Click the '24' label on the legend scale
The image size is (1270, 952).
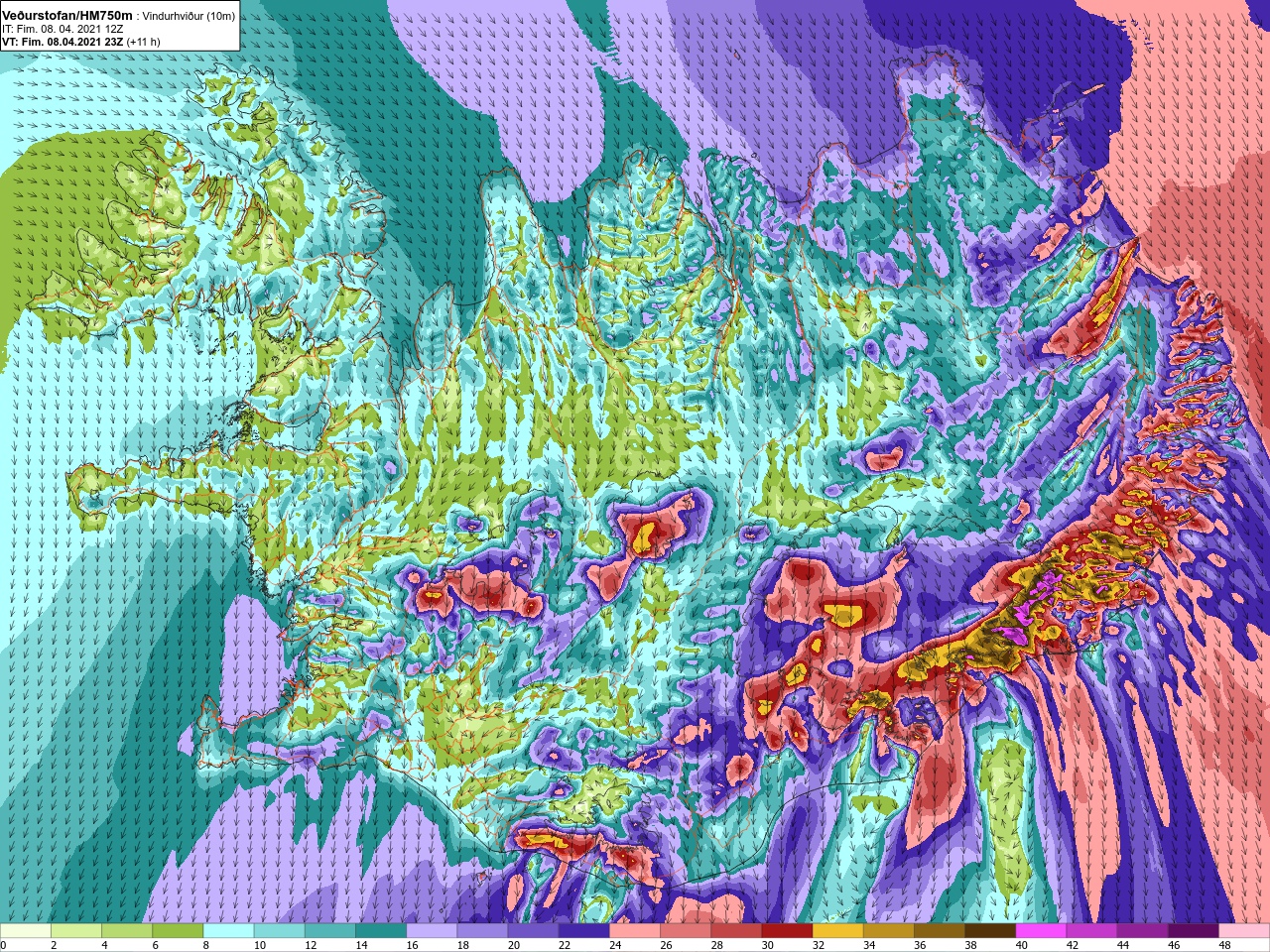pyautogui.click(x=615, y=945)
